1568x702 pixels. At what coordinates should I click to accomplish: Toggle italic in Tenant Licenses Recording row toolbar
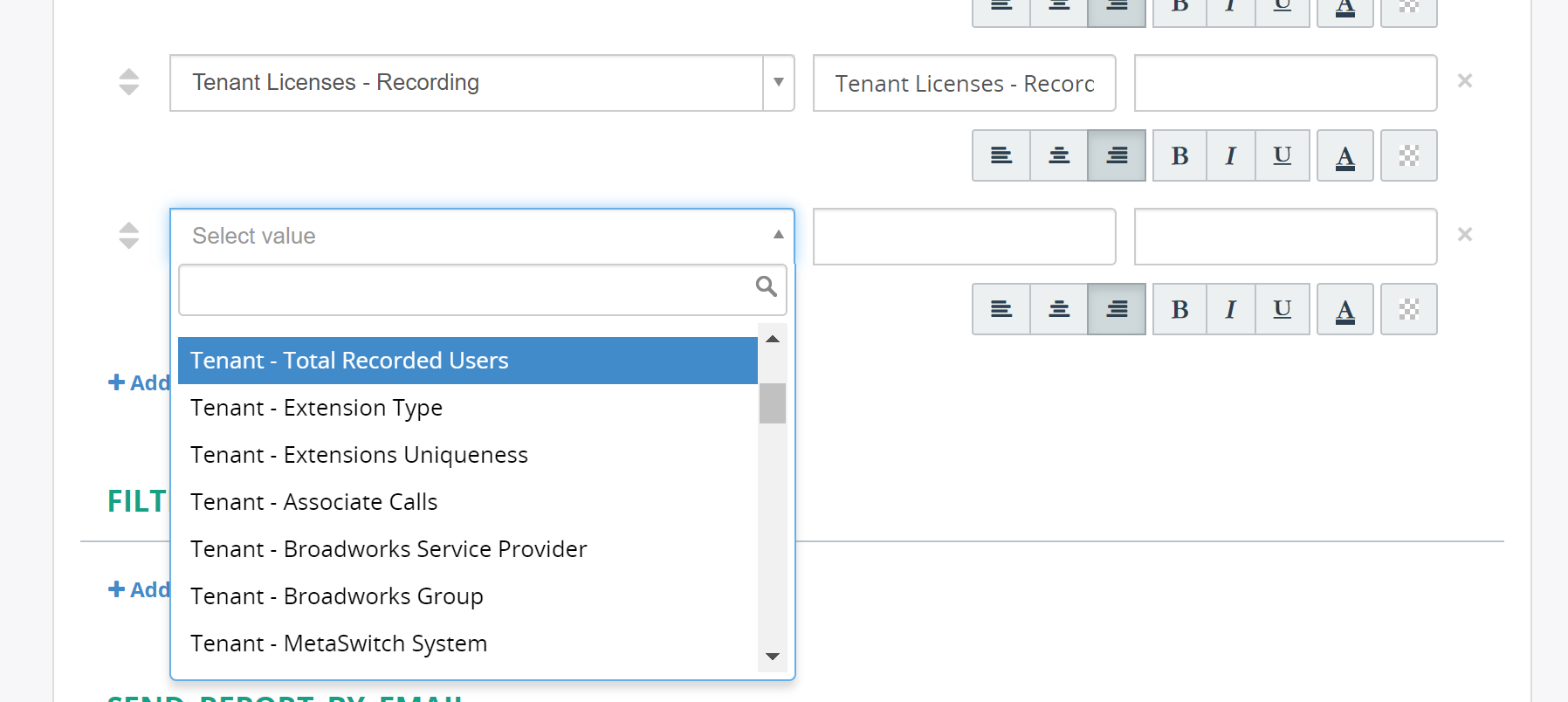[x=1231, y=155]
